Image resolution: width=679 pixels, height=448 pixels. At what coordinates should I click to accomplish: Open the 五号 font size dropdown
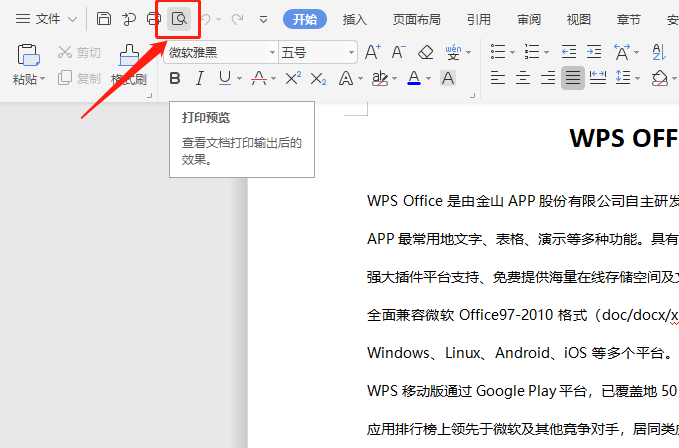(351, 53)
